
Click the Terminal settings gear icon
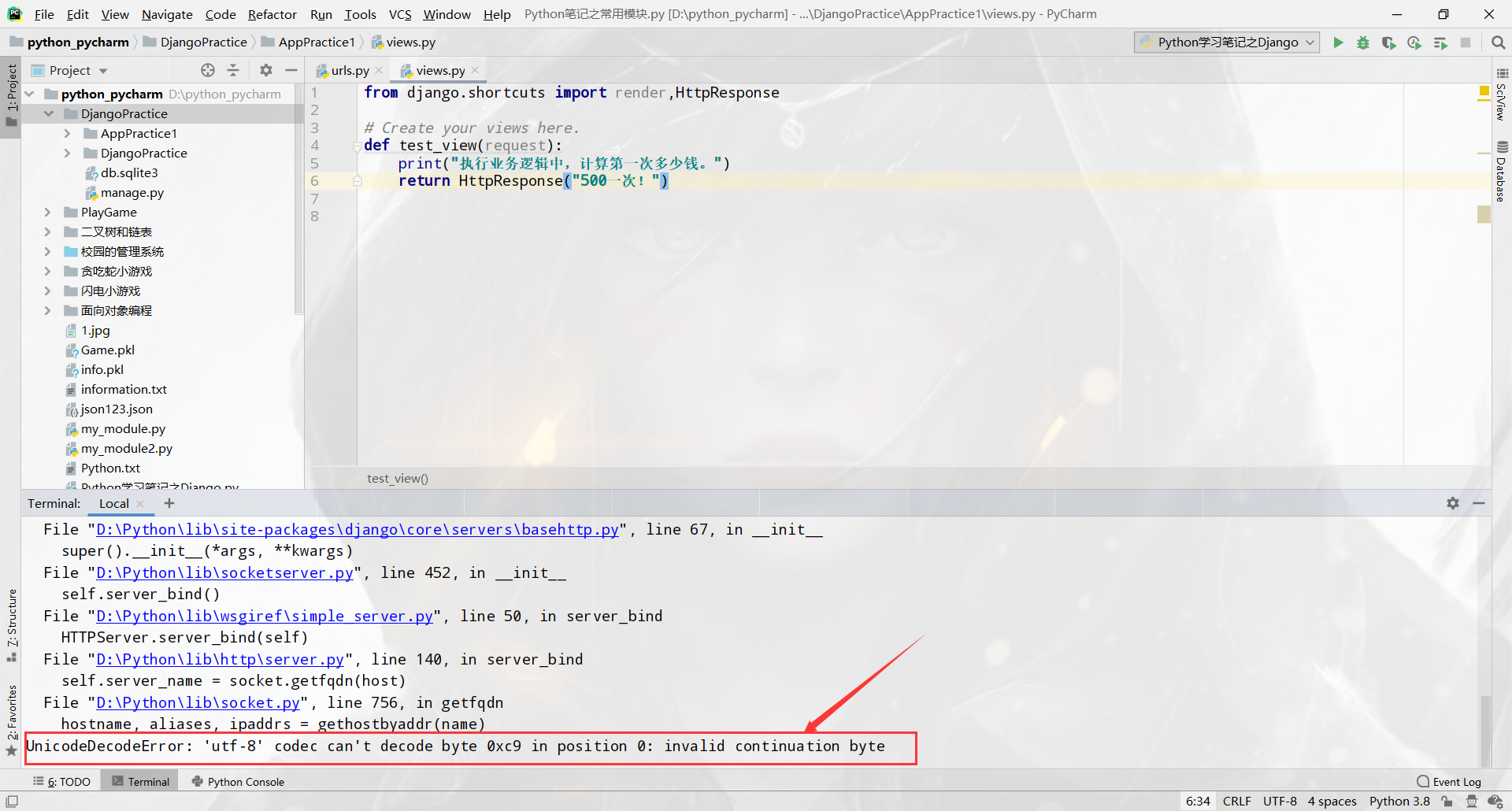[x=1452, y=503]
